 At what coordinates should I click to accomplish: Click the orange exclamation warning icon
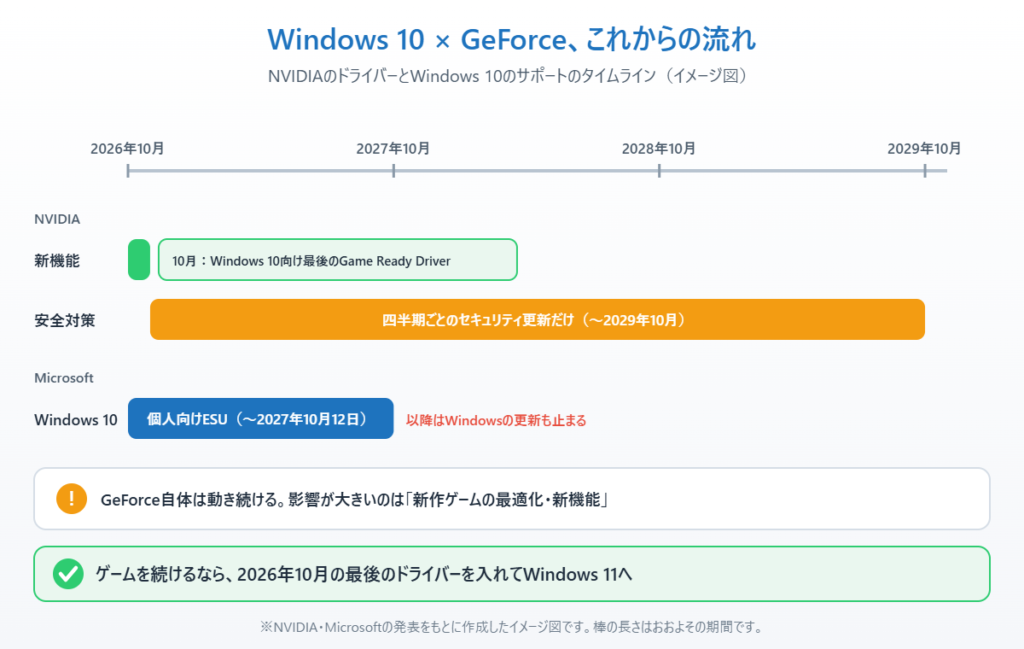pyautogui.click(x=71, y=499)
